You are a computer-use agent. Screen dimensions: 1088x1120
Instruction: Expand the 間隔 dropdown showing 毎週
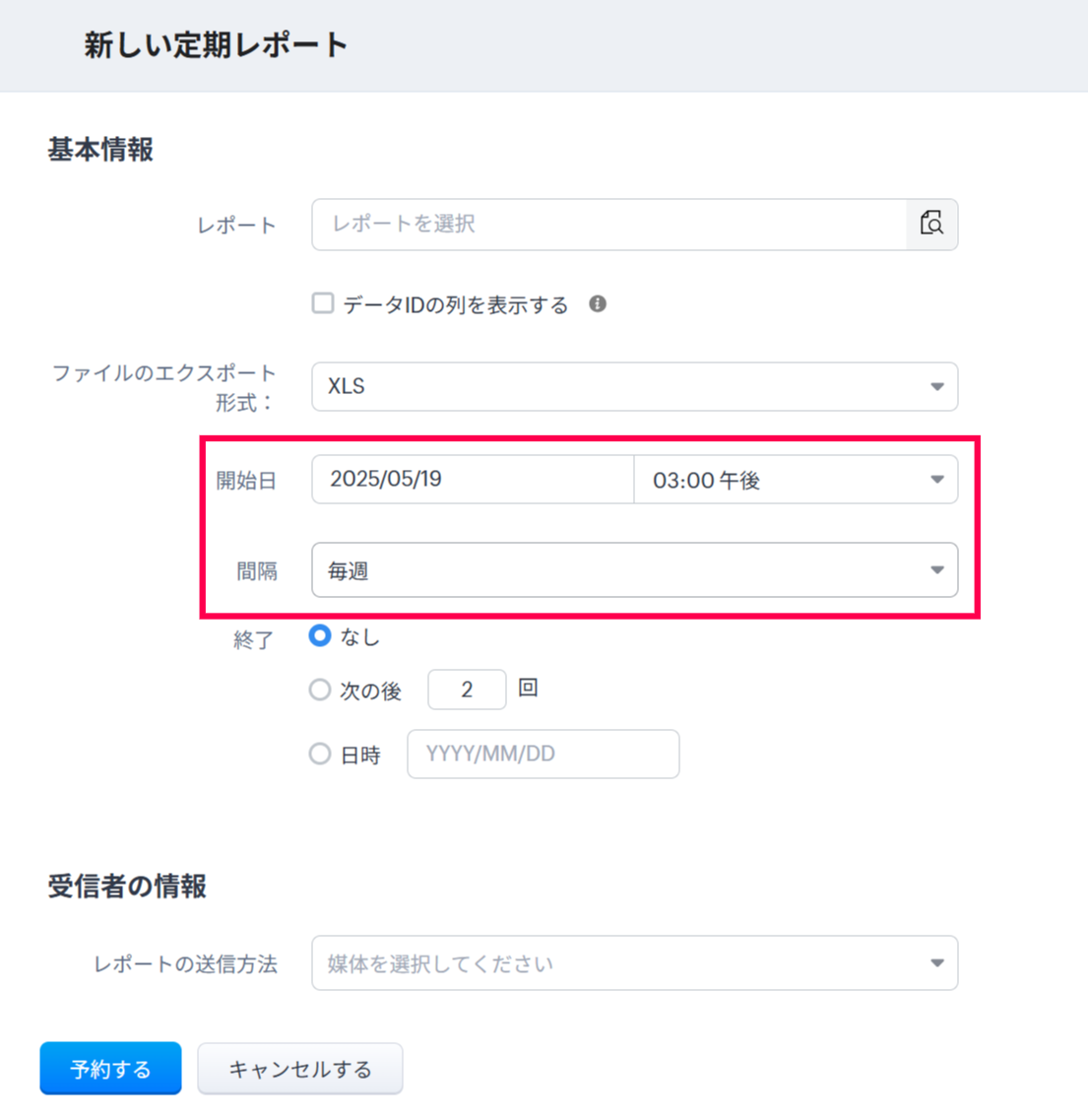tap(634, 570)
